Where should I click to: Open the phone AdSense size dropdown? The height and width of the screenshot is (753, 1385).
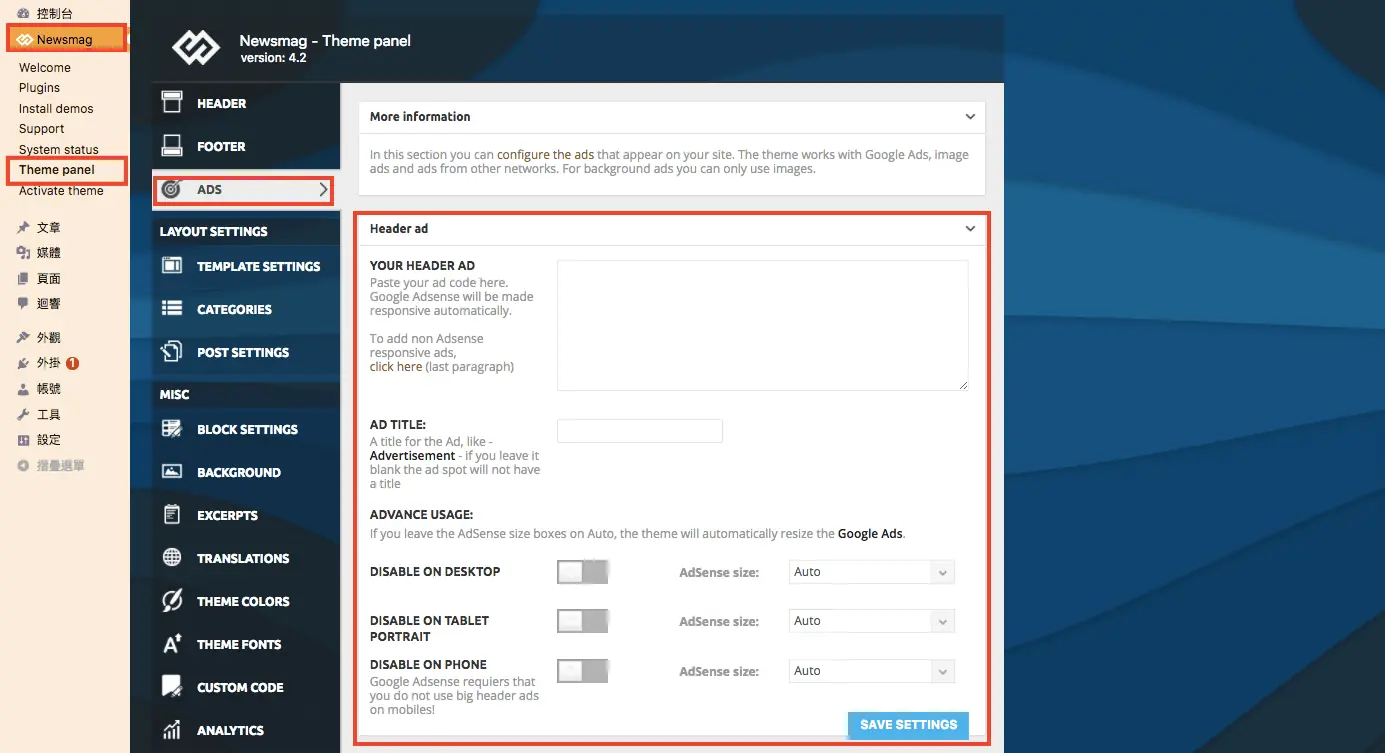872,671
